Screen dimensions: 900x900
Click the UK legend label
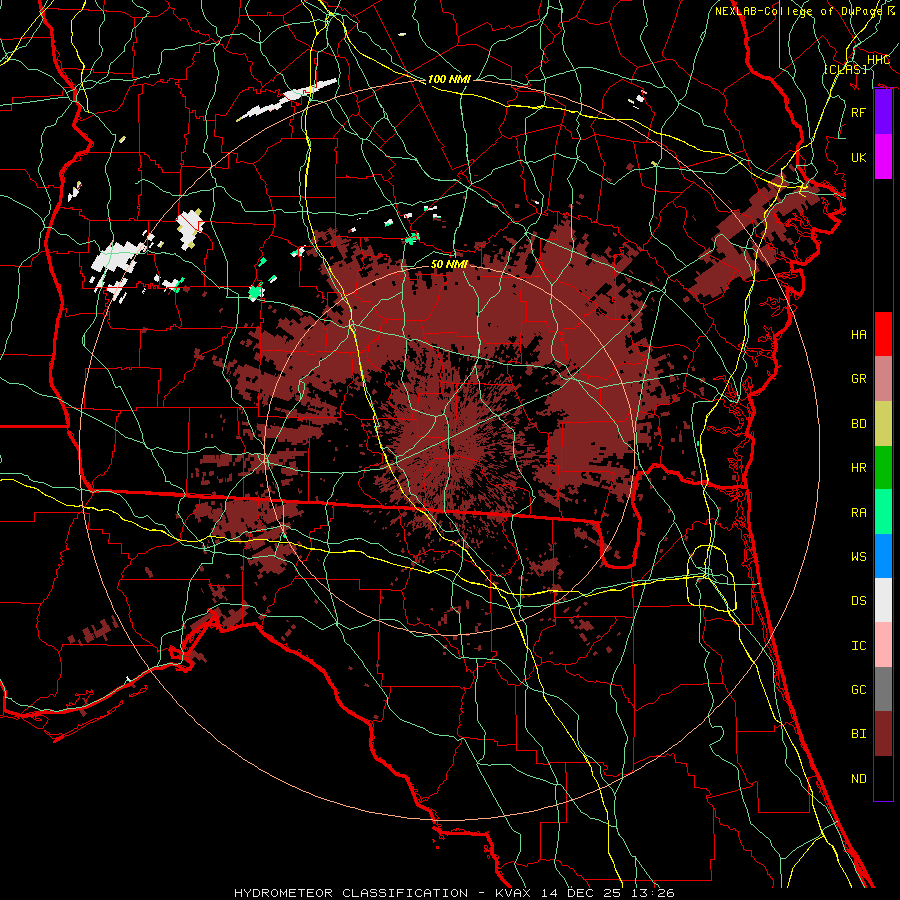858,157
